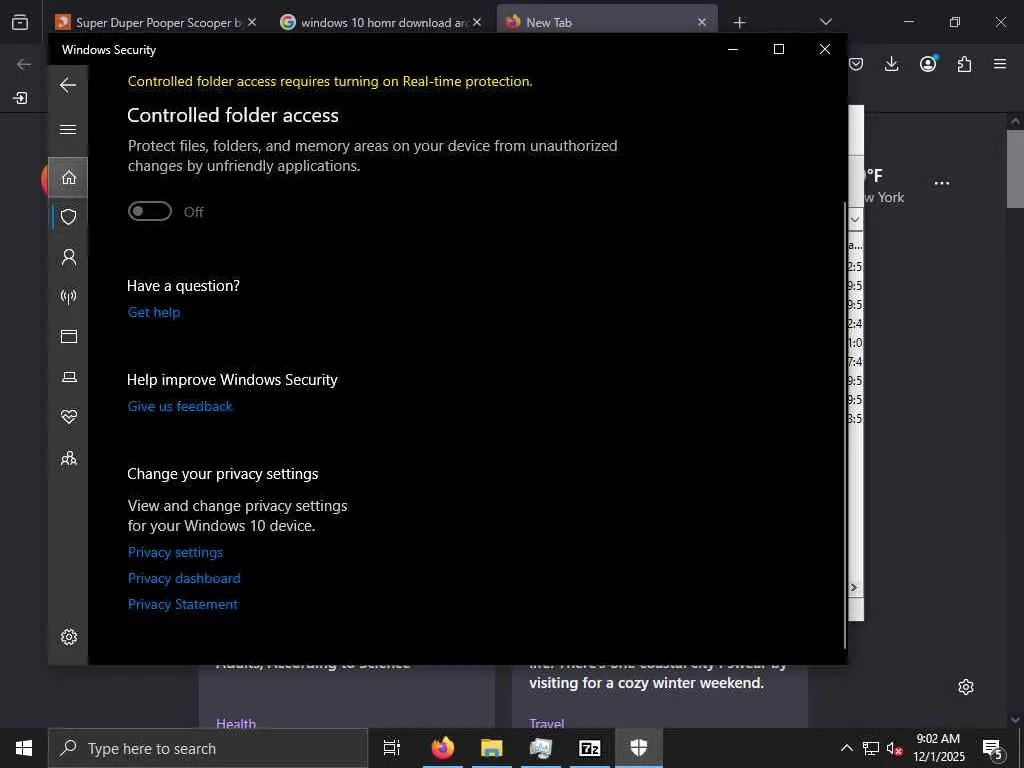Open Firefox downloads panel
This screenshot has width=1024, height=768.
[891, 64]
